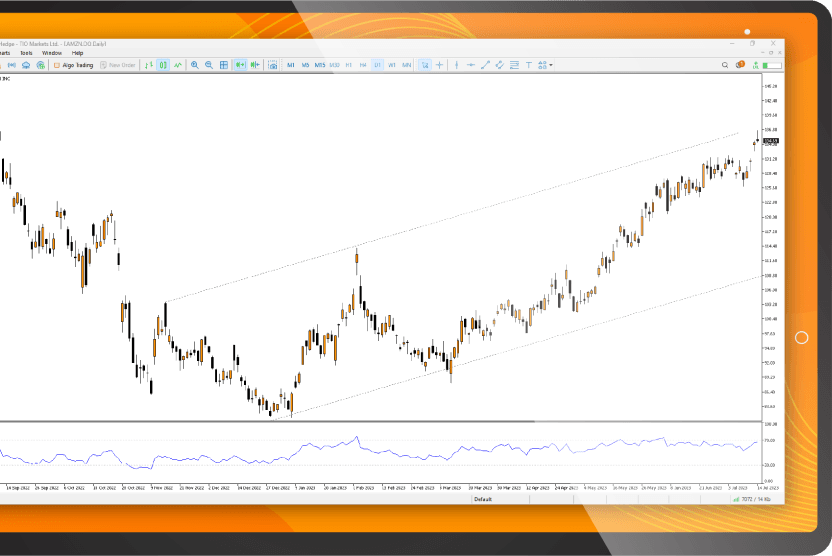Open the Help menu
Screen dimensions: 832x556
click(x=77, y=53)
